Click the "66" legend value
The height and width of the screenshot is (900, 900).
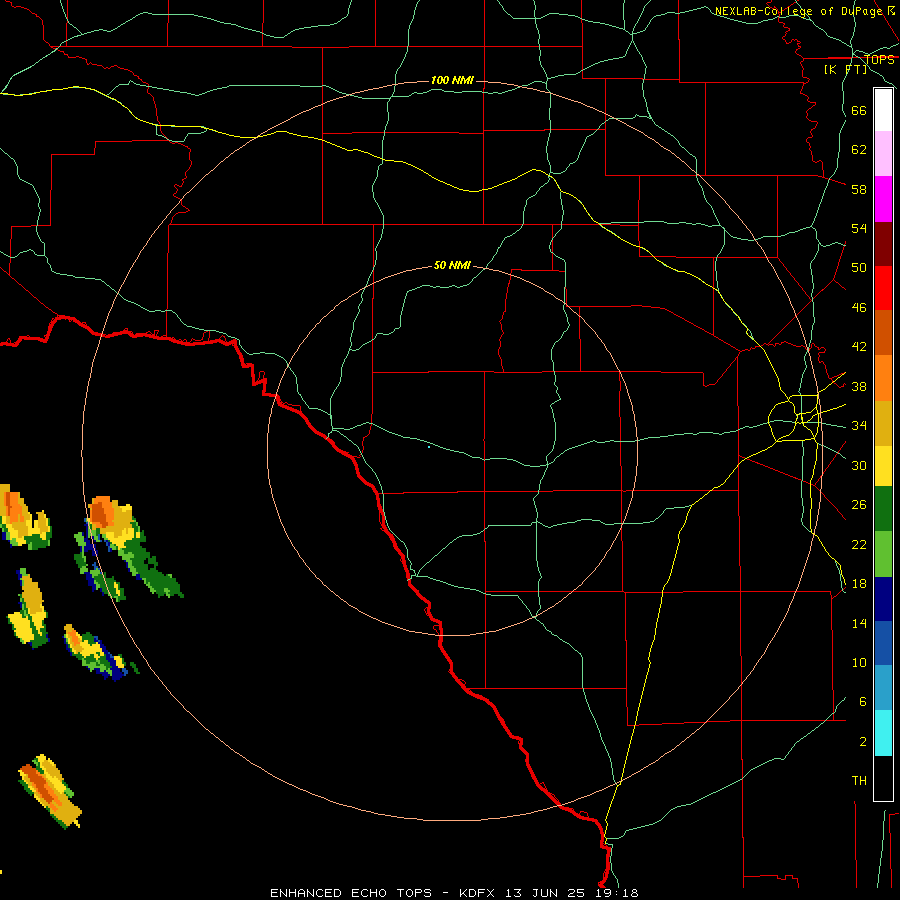(859, 110)
